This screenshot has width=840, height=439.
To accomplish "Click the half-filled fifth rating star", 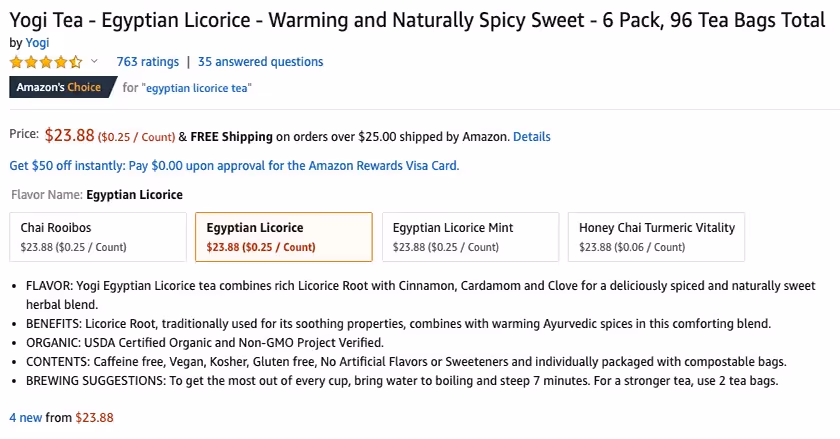I will pos(76,62).
